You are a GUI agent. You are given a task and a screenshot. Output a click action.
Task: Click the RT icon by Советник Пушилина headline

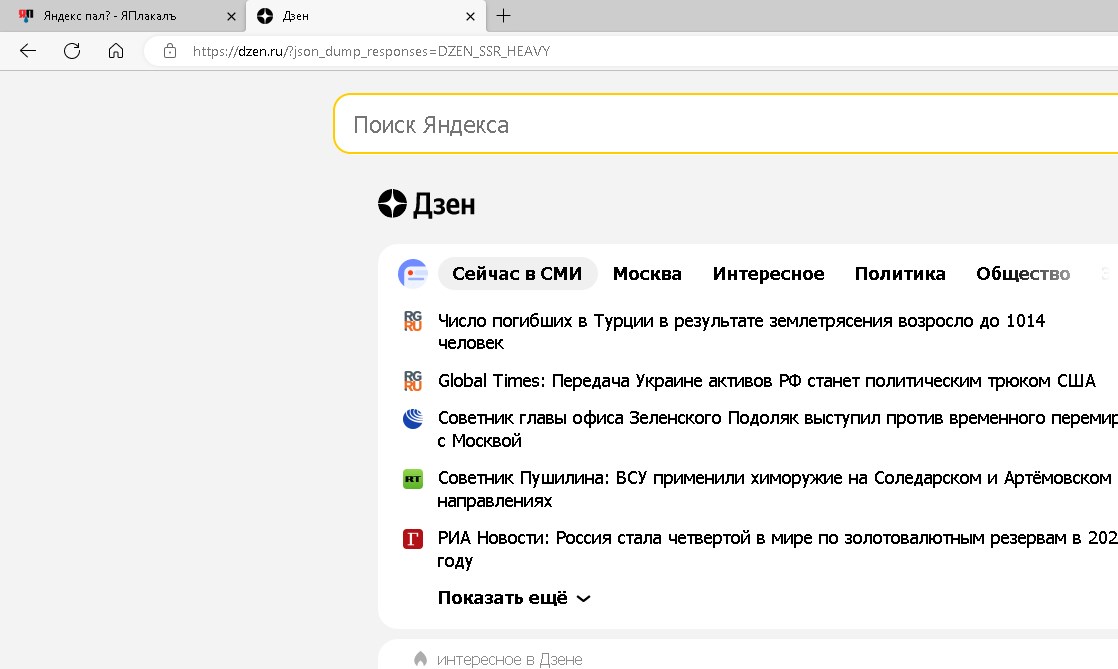tap(413, 479)
